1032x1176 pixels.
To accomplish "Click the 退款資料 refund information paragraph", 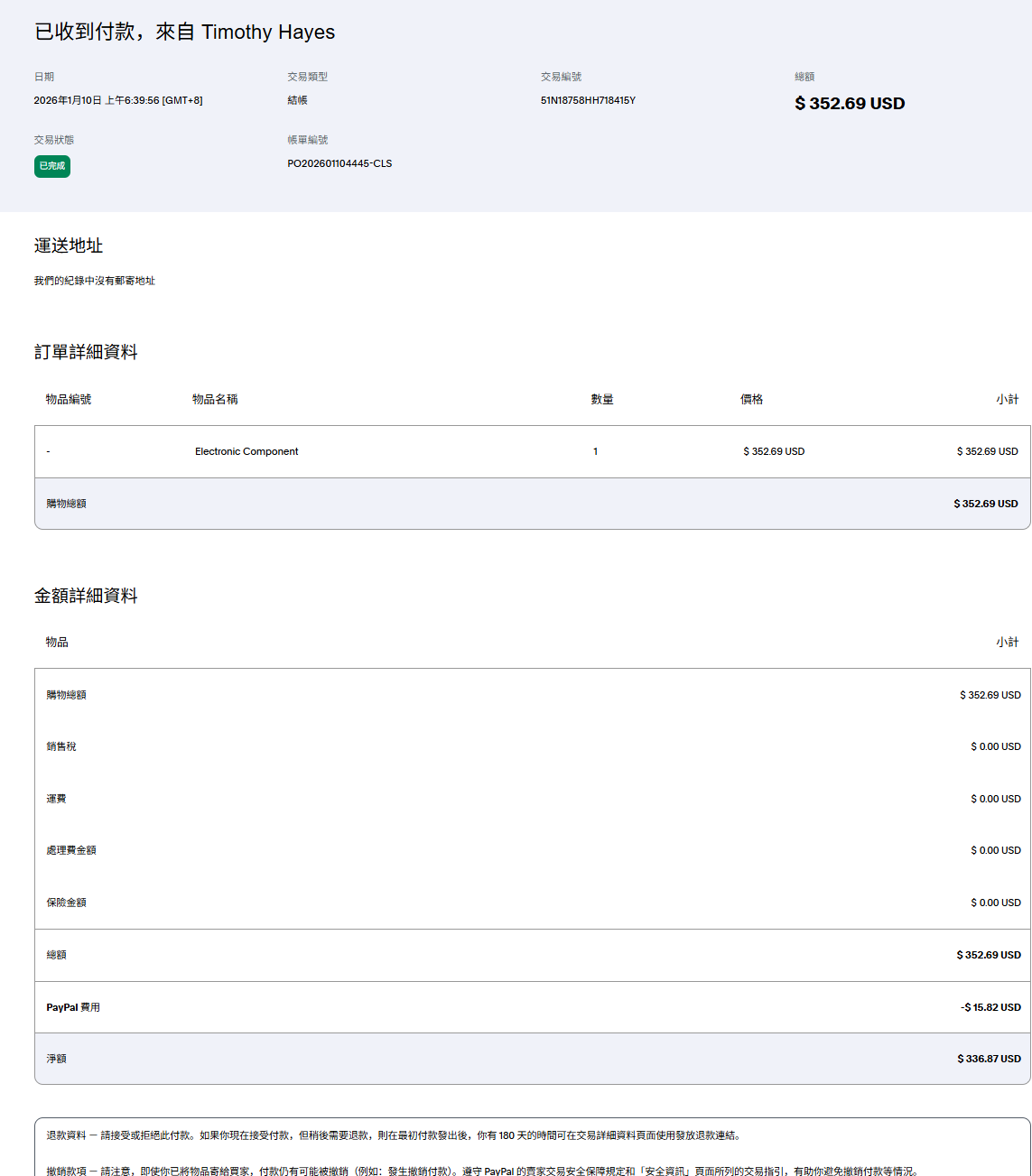I will click(393, 1135).
